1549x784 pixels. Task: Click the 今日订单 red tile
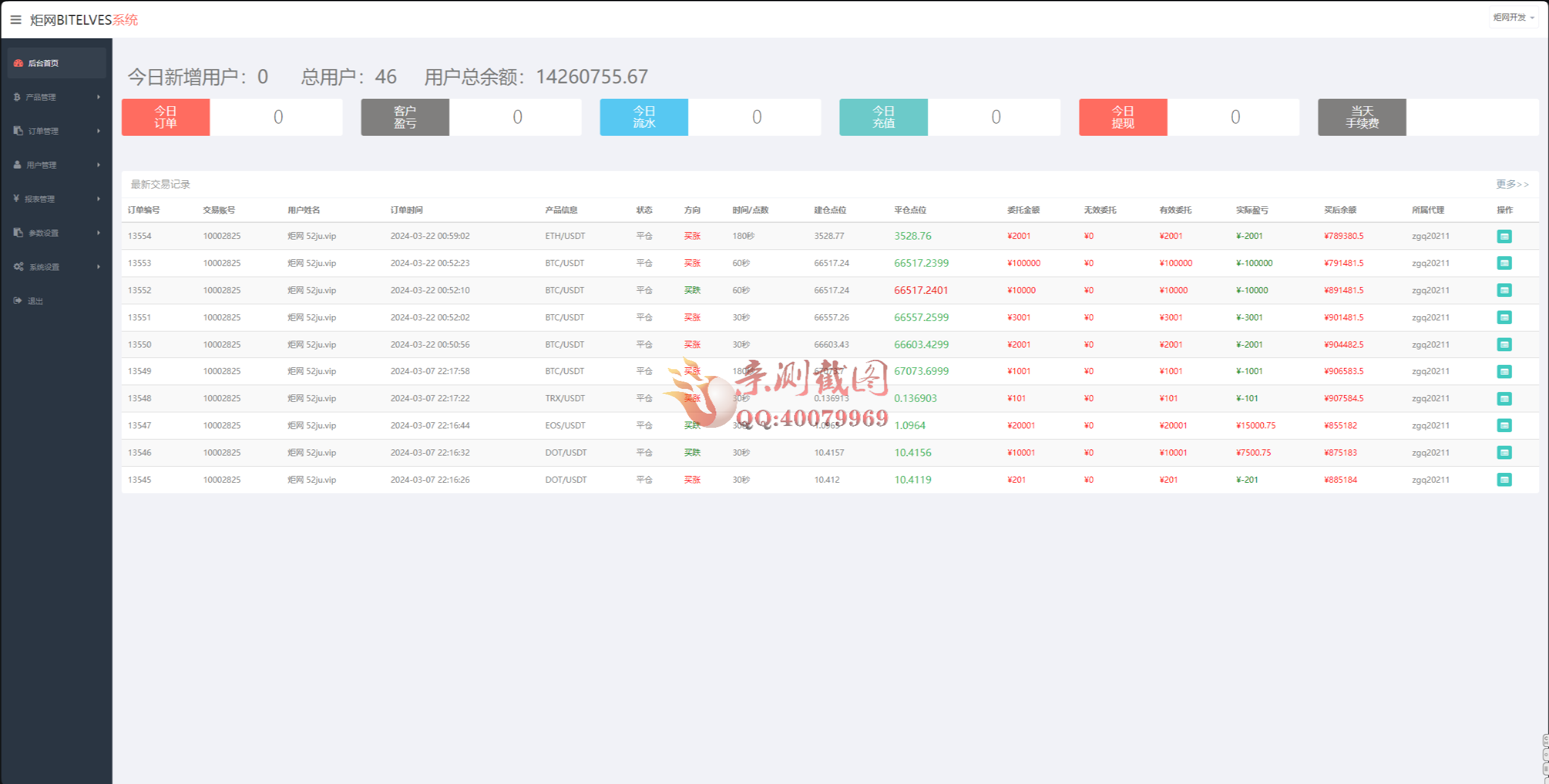click(x=165, y=117)
